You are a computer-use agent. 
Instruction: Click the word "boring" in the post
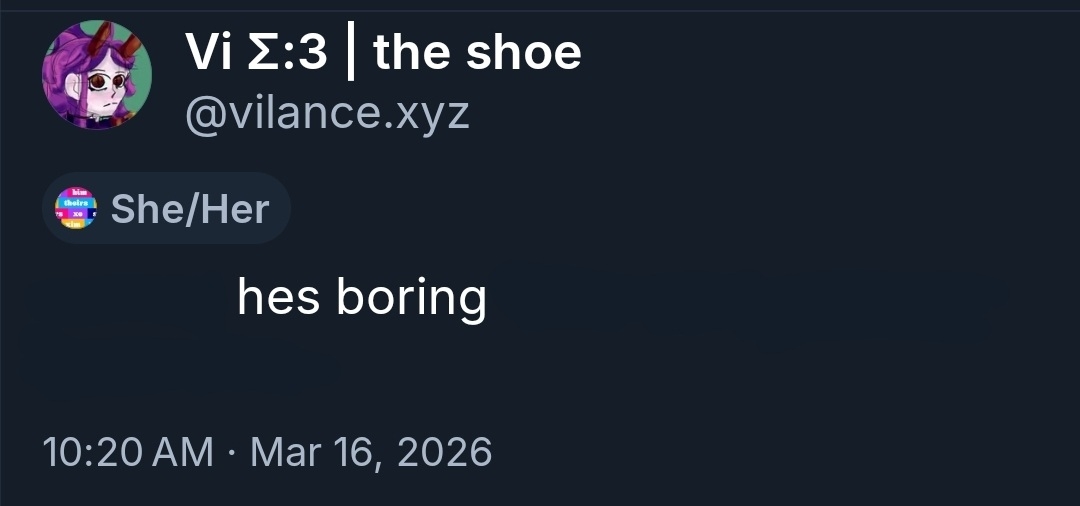pos(411,297)
